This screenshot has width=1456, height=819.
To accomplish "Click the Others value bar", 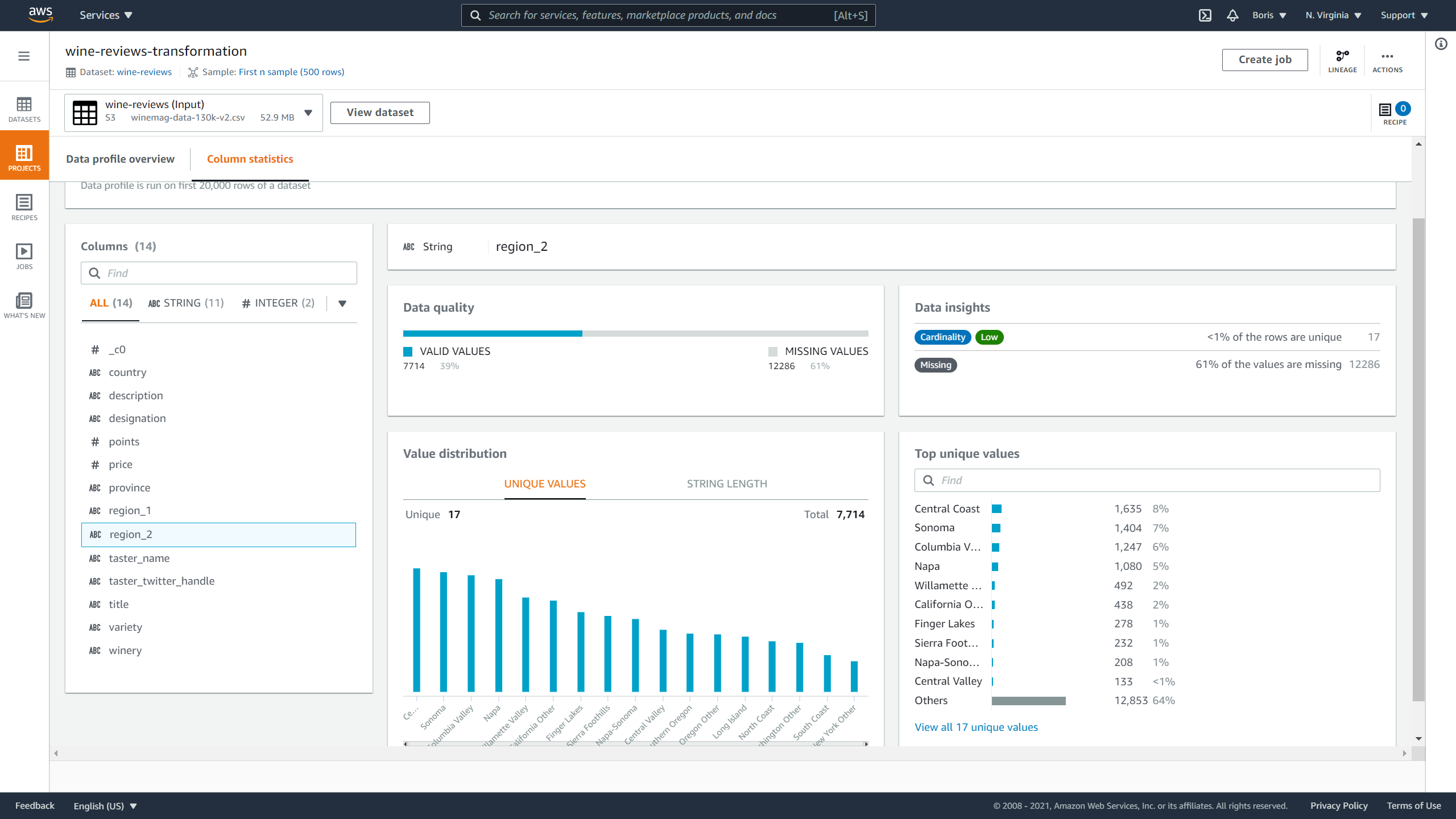I will [x=1028, y=701].
